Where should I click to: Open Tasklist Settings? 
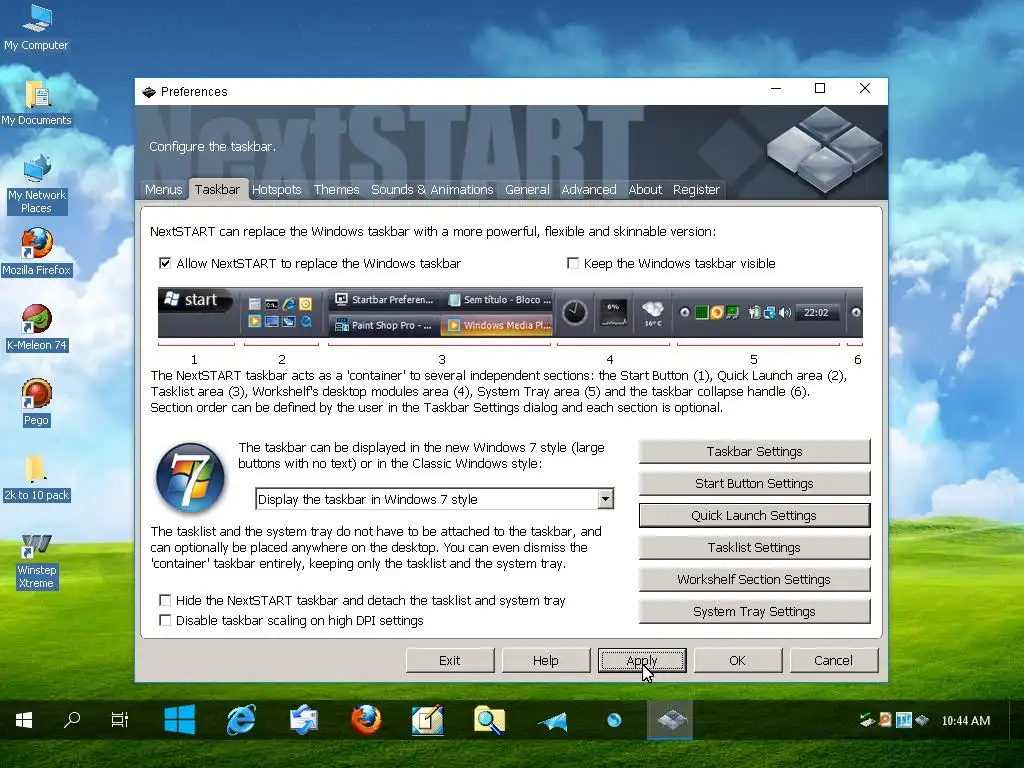[x=754, y=547]
